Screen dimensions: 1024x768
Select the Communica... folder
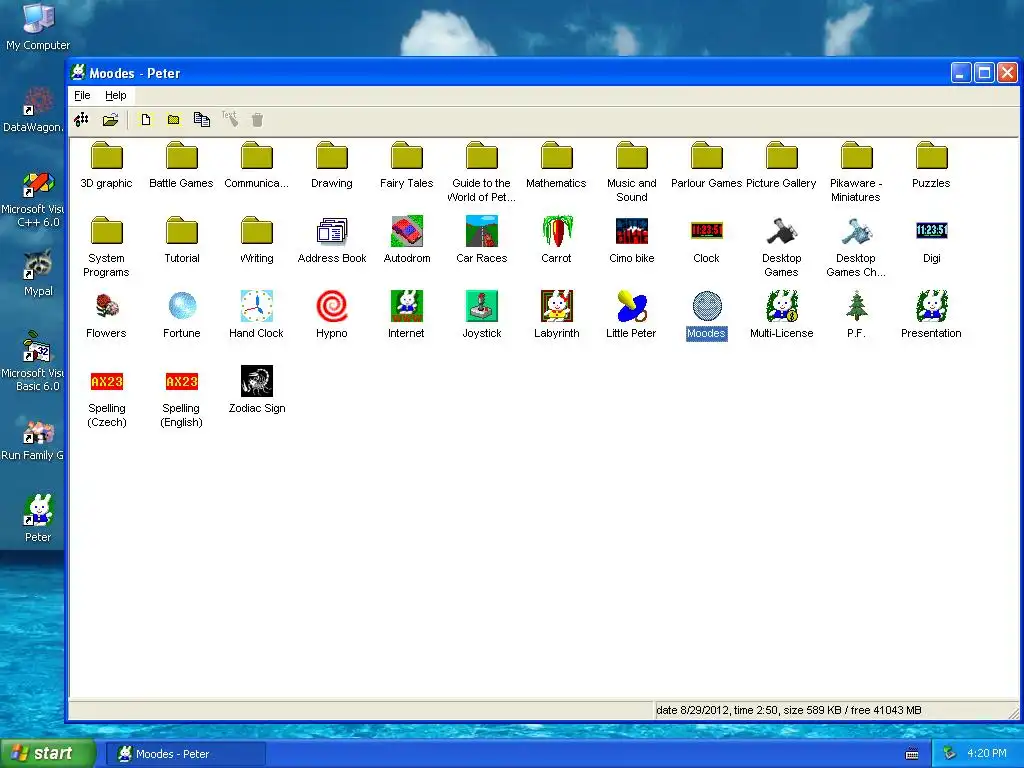point(257,156)
